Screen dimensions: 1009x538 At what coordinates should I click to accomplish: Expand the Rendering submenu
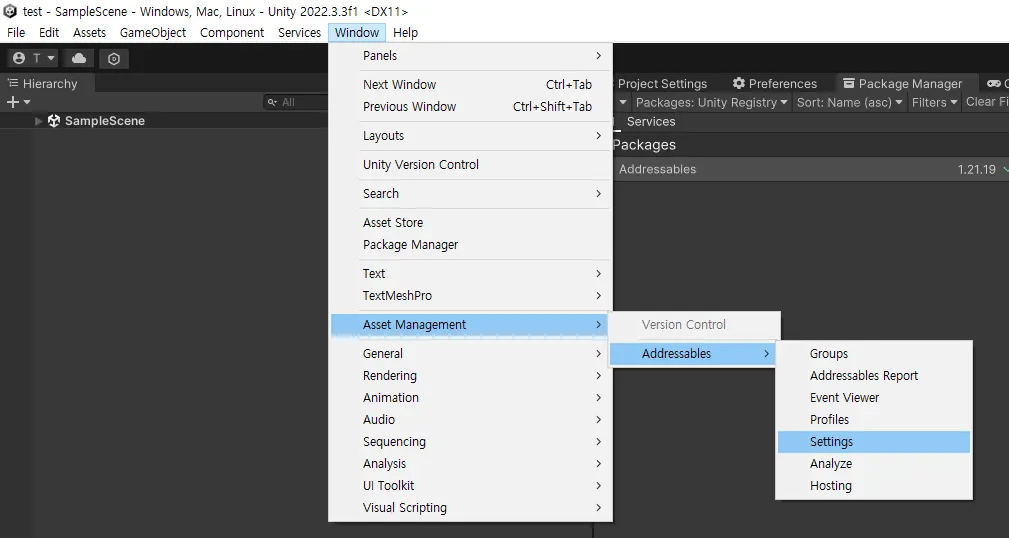[470, 375]
